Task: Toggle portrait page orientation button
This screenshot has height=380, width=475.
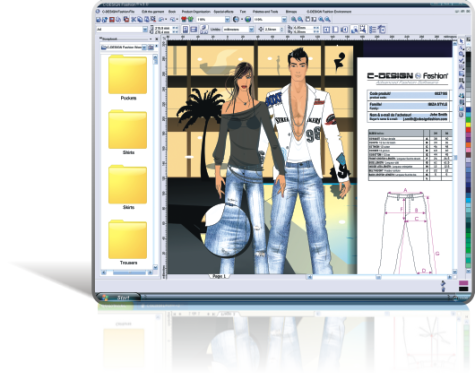Action: point(186,29)
